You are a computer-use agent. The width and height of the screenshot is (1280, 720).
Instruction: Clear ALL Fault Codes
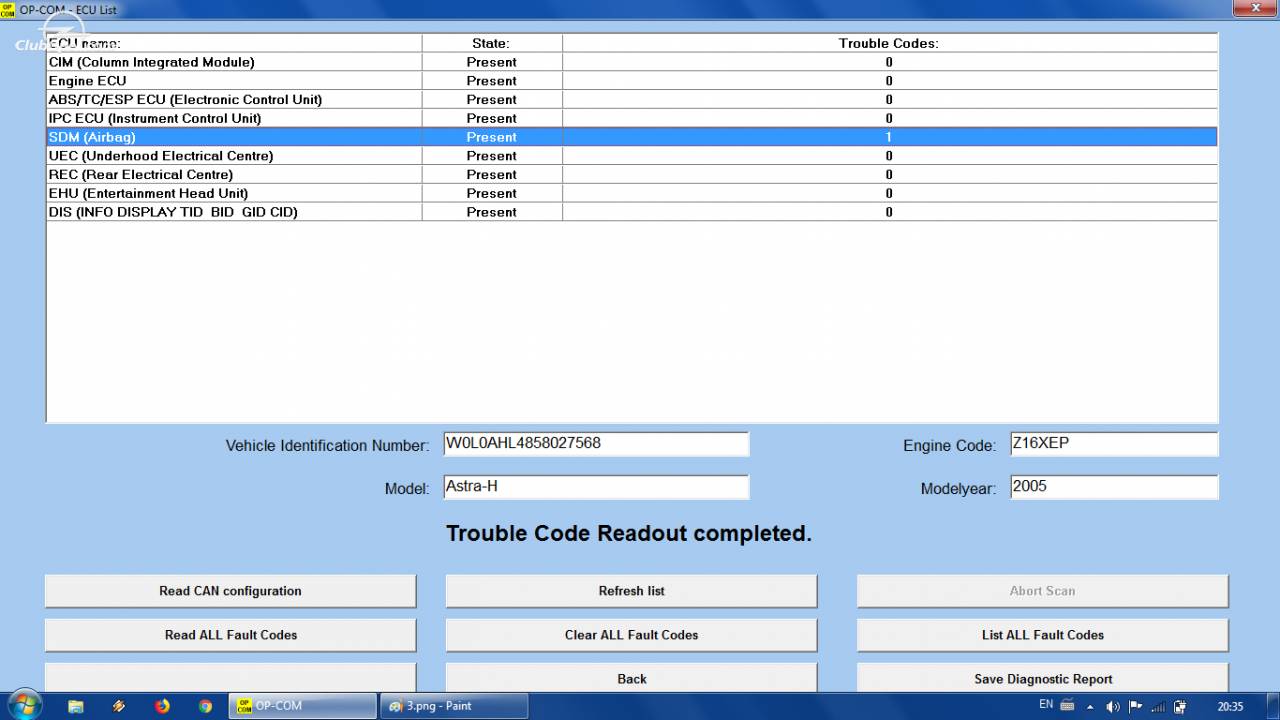click(631, 635)
